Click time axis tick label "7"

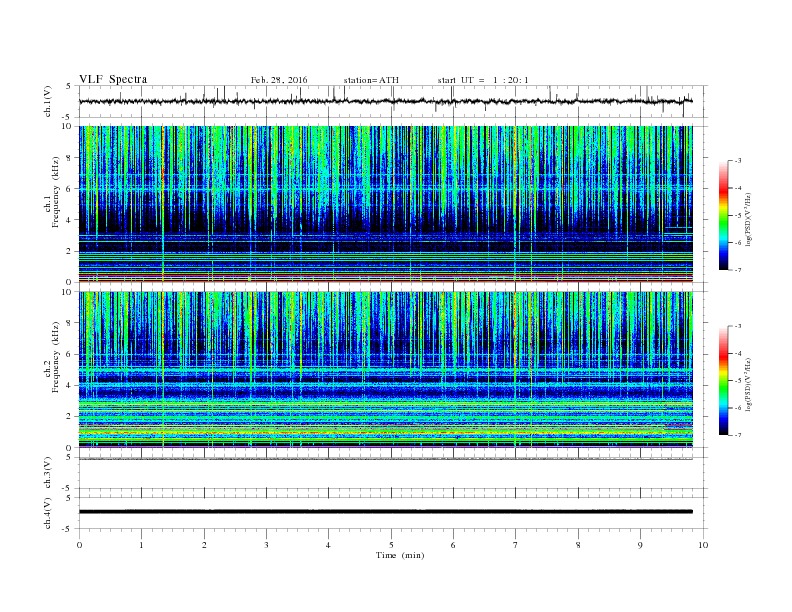click(x=516, y=545)
